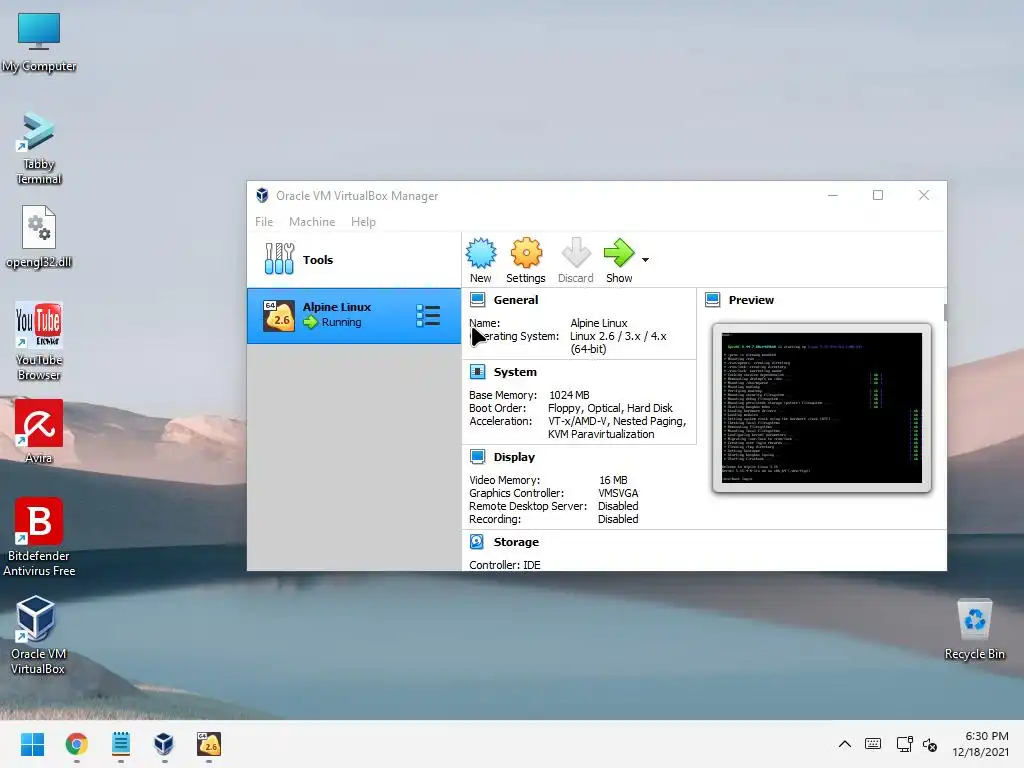Open My Computer desktop icon
Image resolution: width=1024 pixels, height=768 pixels.
point(39,42)
